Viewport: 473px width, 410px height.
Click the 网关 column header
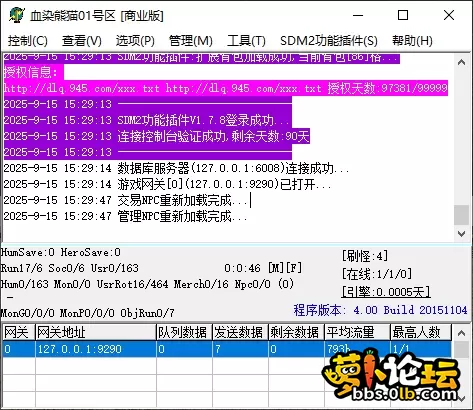point(19,333)
